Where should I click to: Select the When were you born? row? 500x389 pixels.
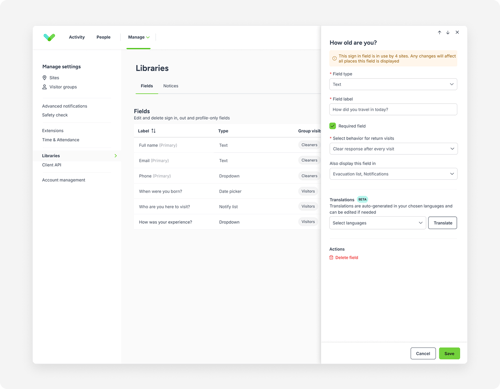pos(227,191)
